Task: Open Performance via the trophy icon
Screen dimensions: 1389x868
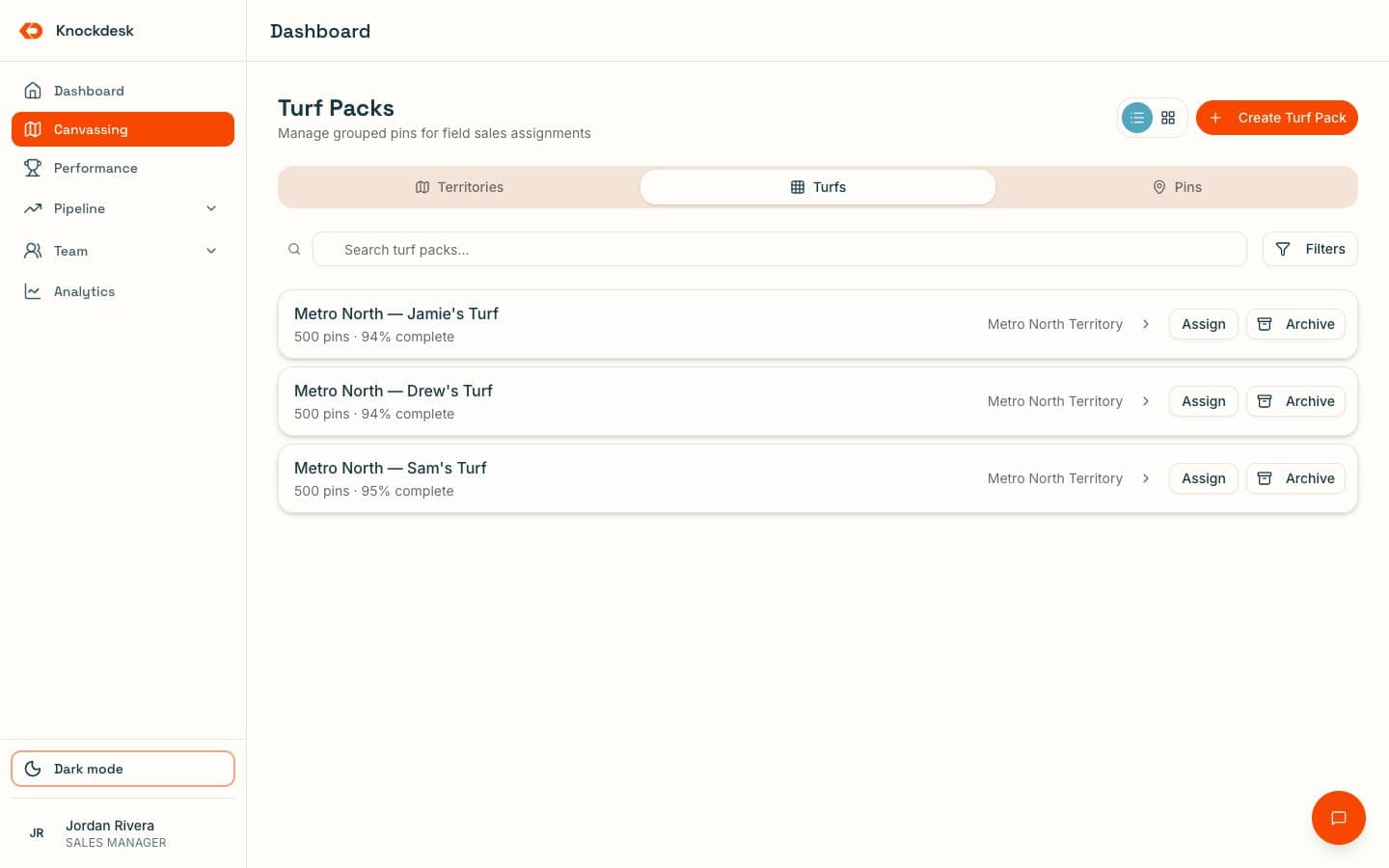Action: click(33, 168)
